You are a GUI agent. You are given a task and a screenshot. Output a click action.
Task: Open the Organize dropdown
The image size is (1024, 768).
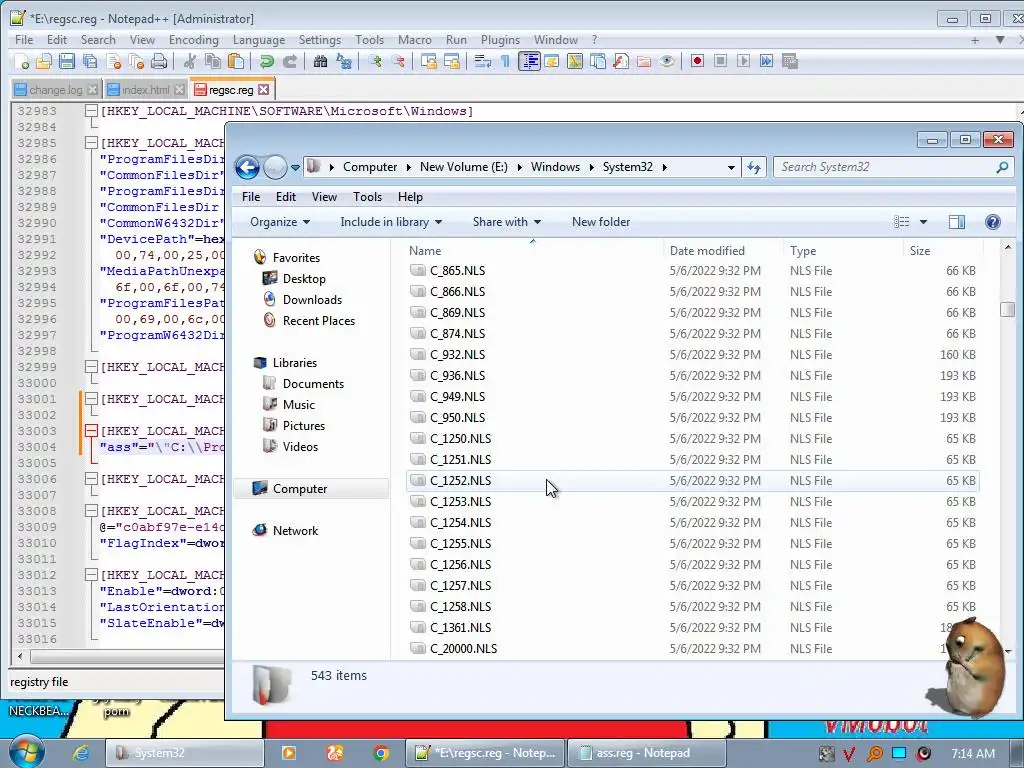(280, 222)
